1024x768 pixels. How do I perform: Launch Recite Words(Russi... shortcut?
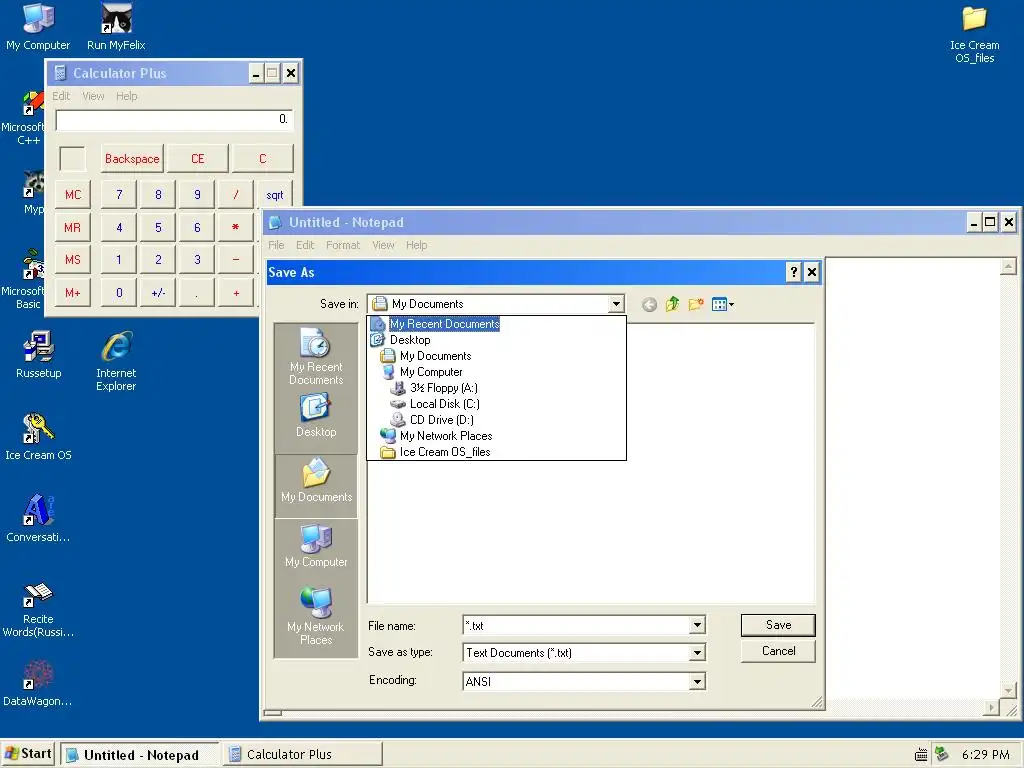(x=39, y=609)
